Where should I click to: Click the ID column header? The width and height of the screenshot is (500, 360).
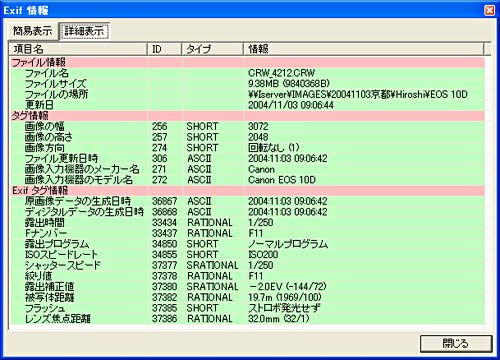164,49
